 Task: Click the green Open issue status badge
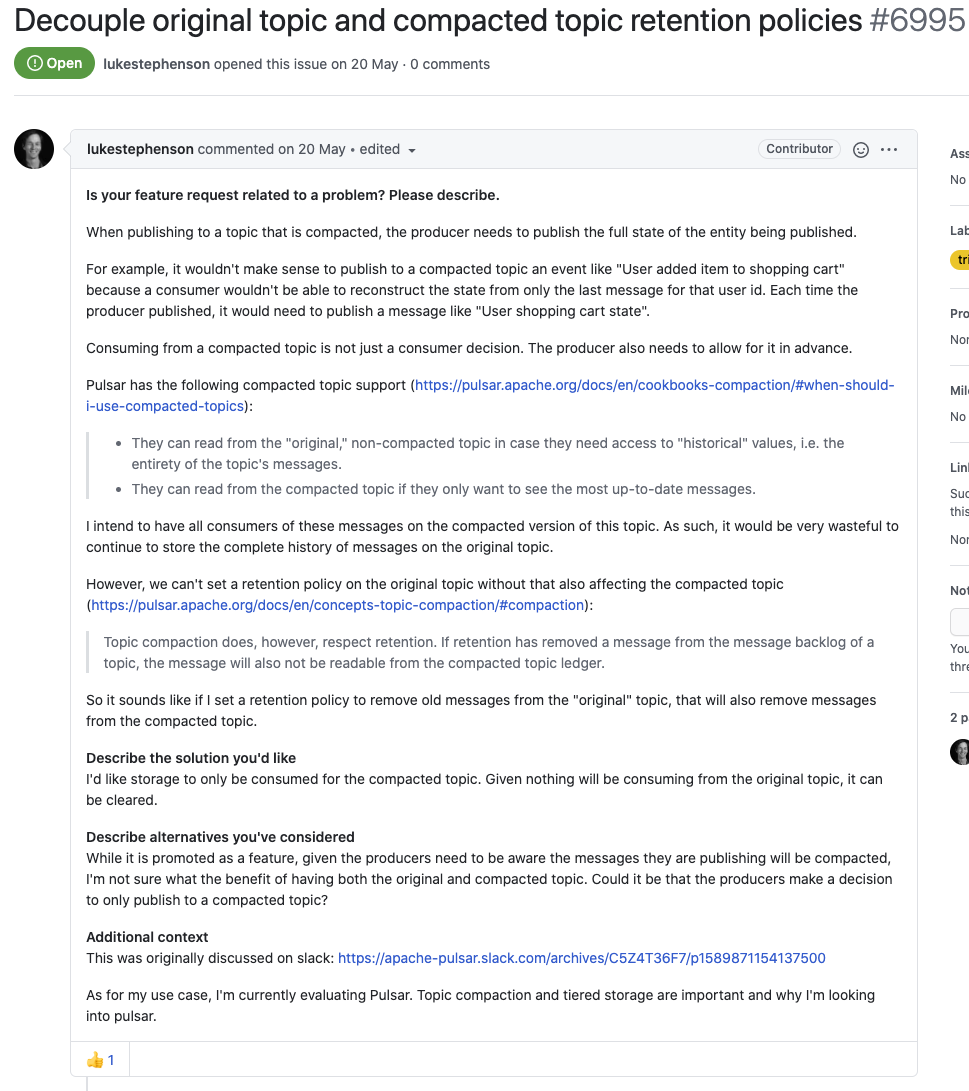tap(54, 62)
